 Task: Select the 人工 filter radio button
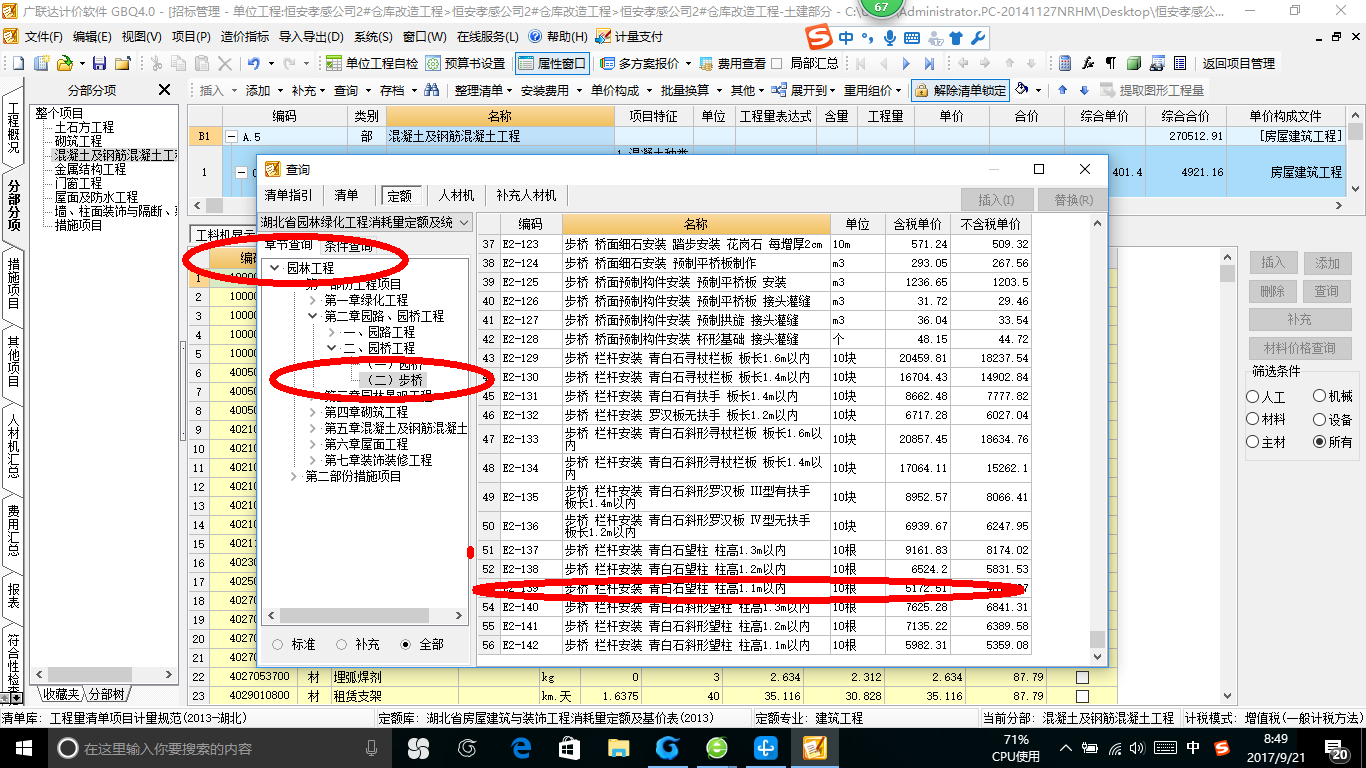coord(1253,396)
